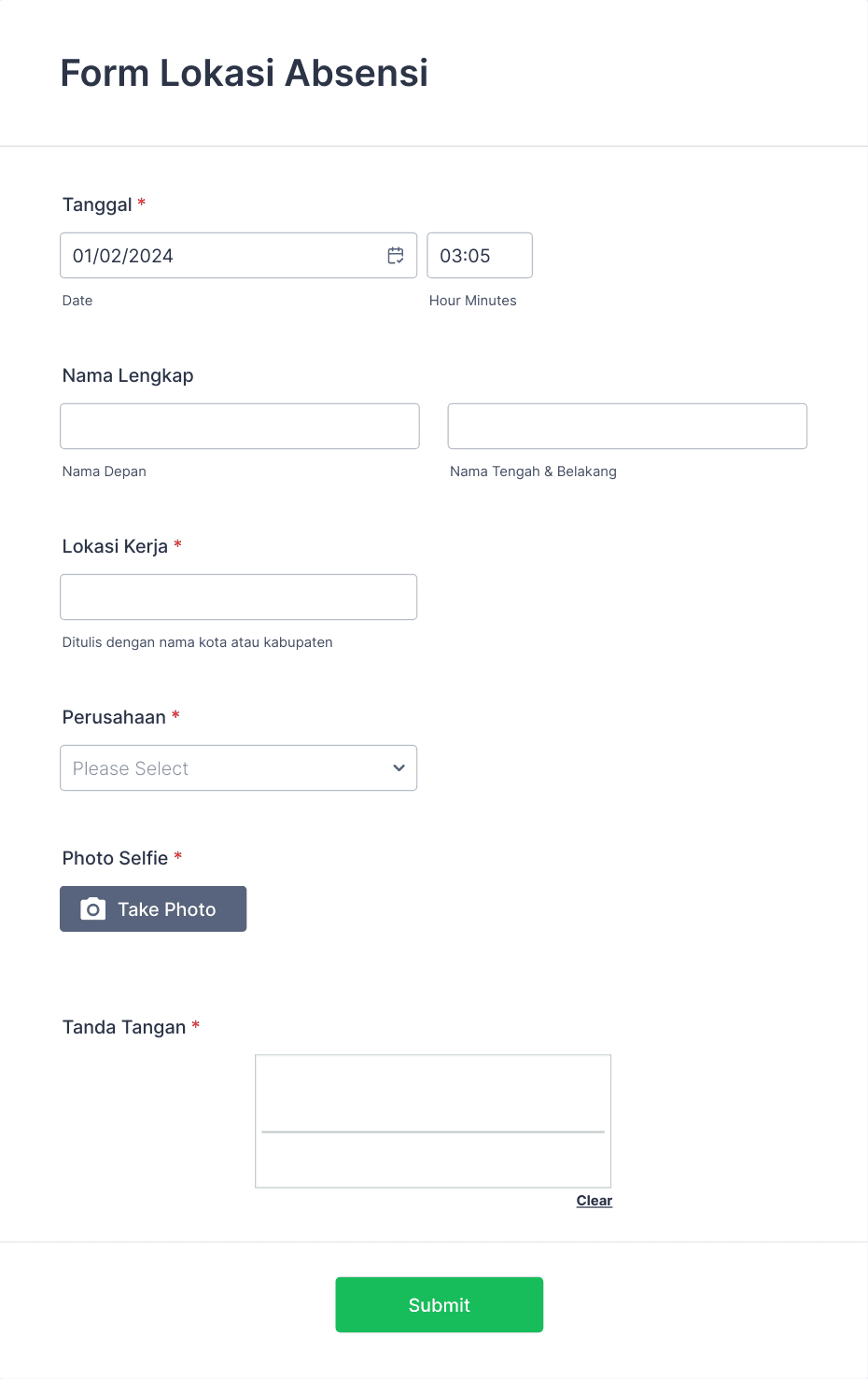Click the red asterisk beside Photo Selfie
This screenshot has height=1379, width=868.
(179, 856)
